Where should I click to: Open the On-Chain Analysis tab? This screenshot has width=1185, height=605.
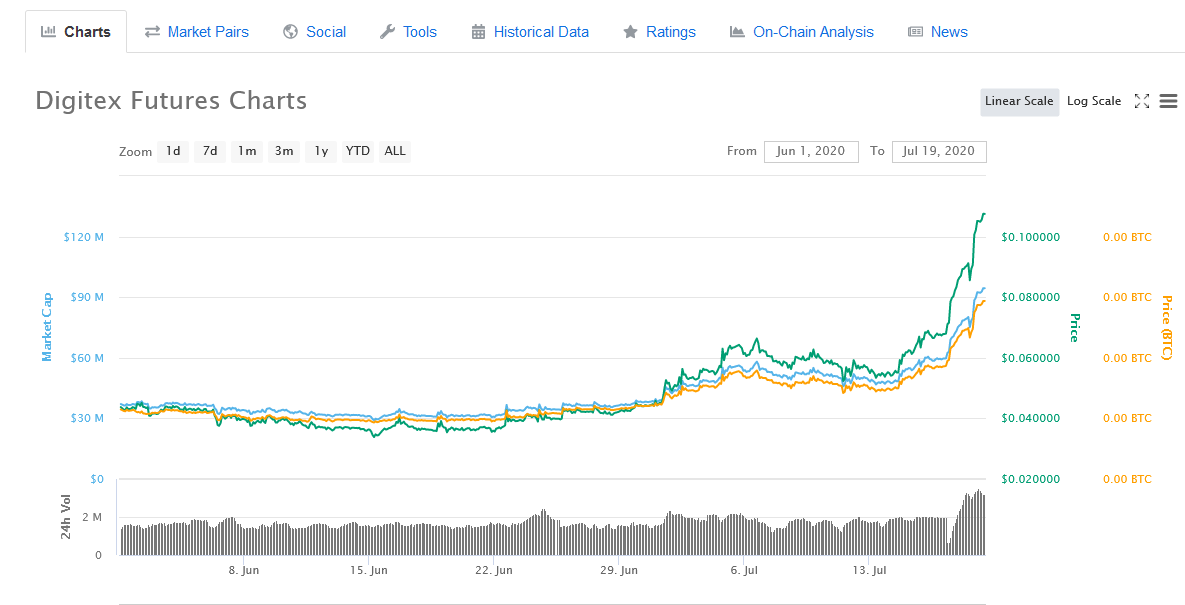(802, 32)
